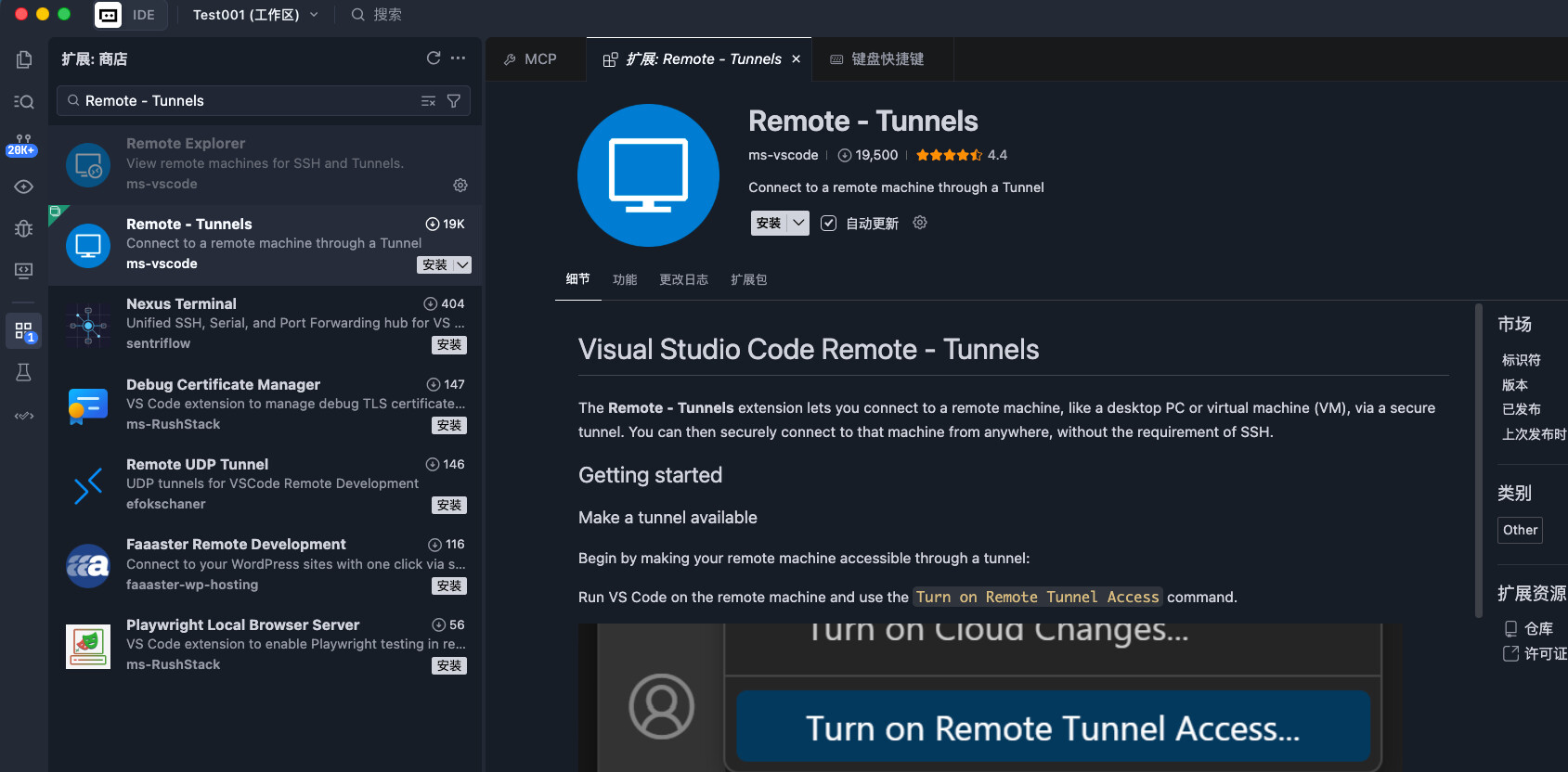Select the Faaaster Remote Development title

(236, 544)
